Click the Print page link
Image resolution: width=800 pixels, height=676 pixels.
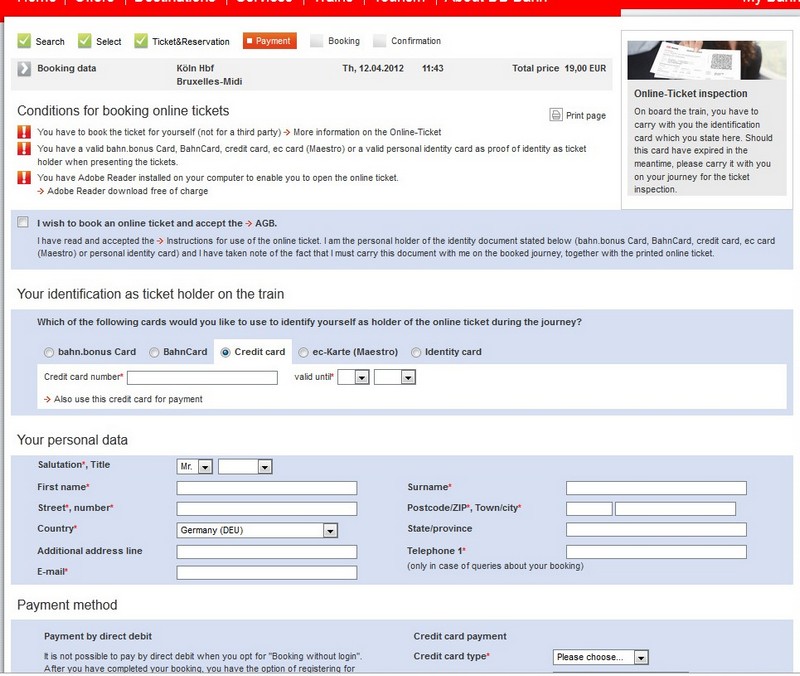(x=586, y=116)
